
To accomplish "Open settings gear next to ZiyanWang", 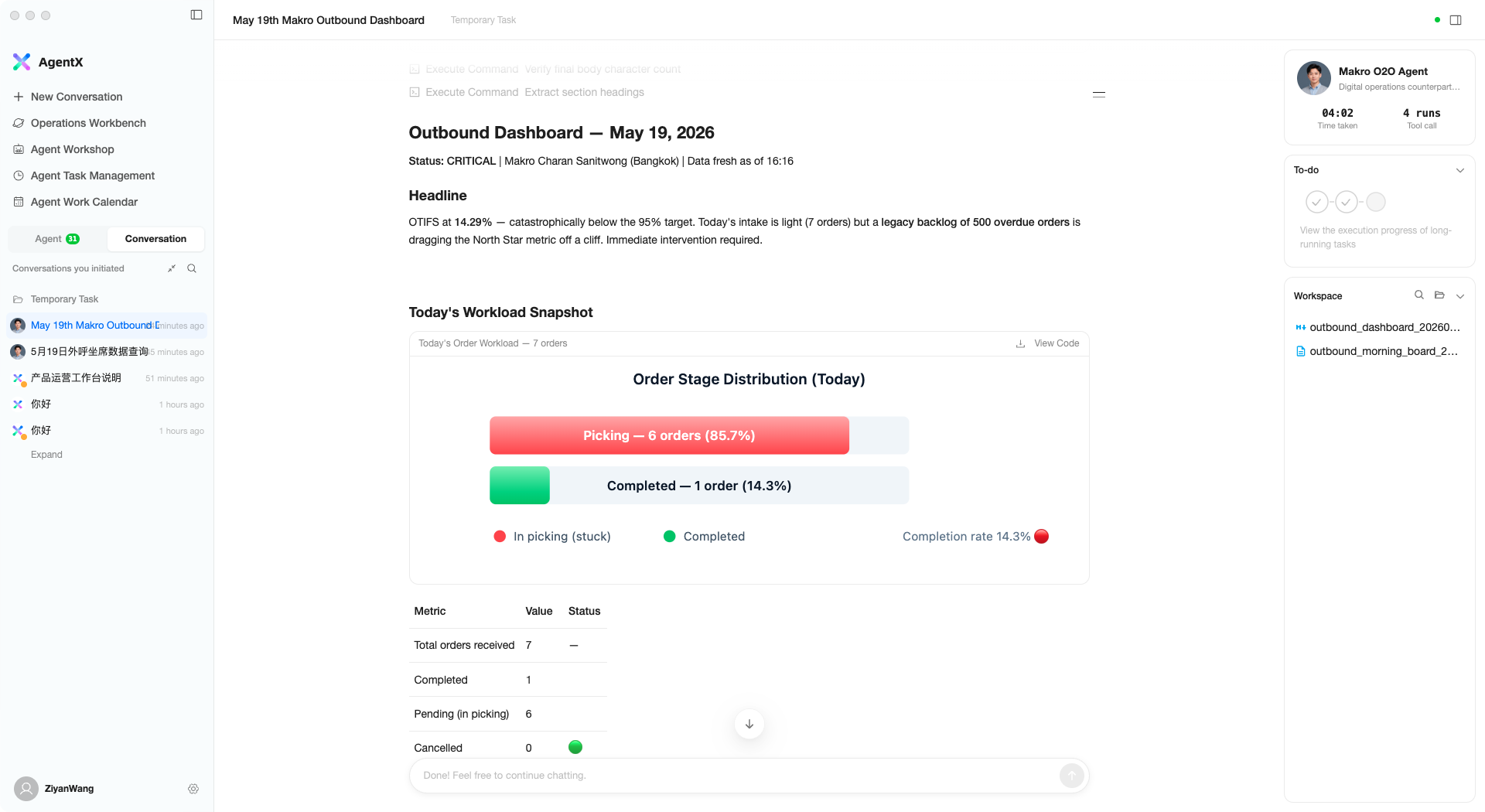I will pos(193,789).
